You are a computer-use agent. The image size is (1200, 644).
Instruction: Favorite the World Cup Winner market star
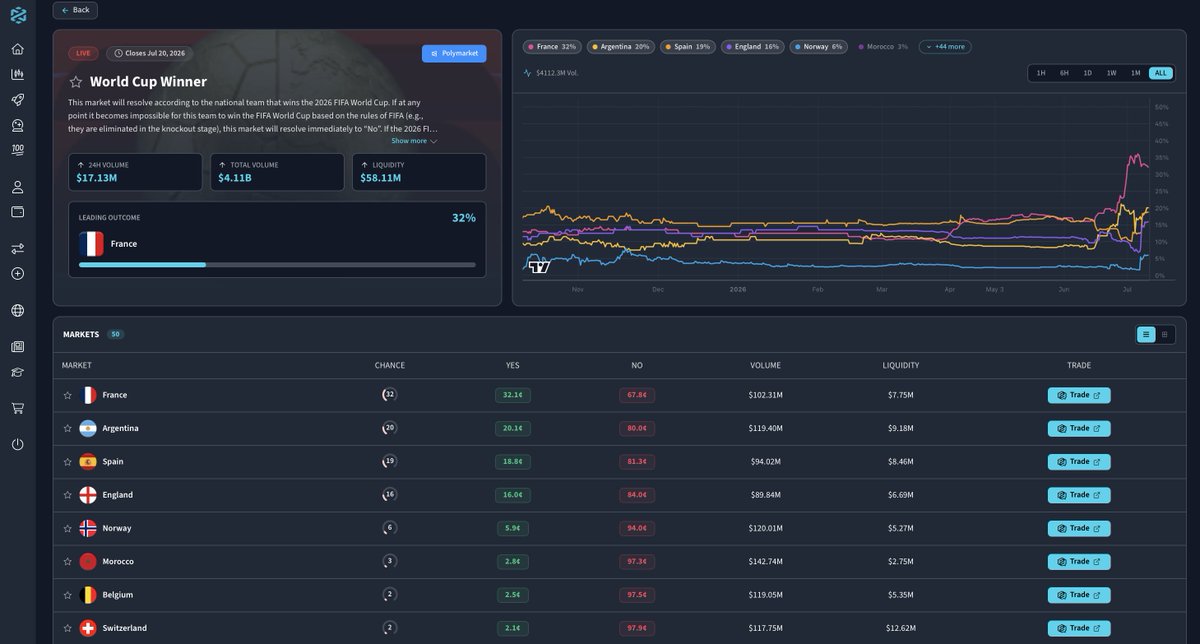click(75, 82)
